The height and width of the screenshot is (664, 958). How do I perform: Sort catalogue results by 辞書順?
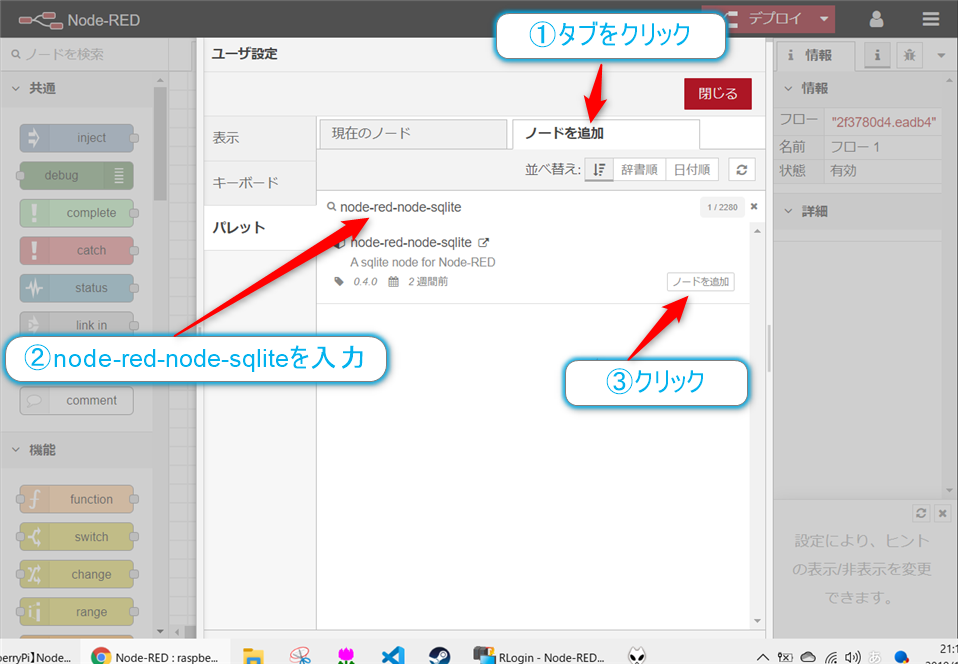click(x=639, y=169)
